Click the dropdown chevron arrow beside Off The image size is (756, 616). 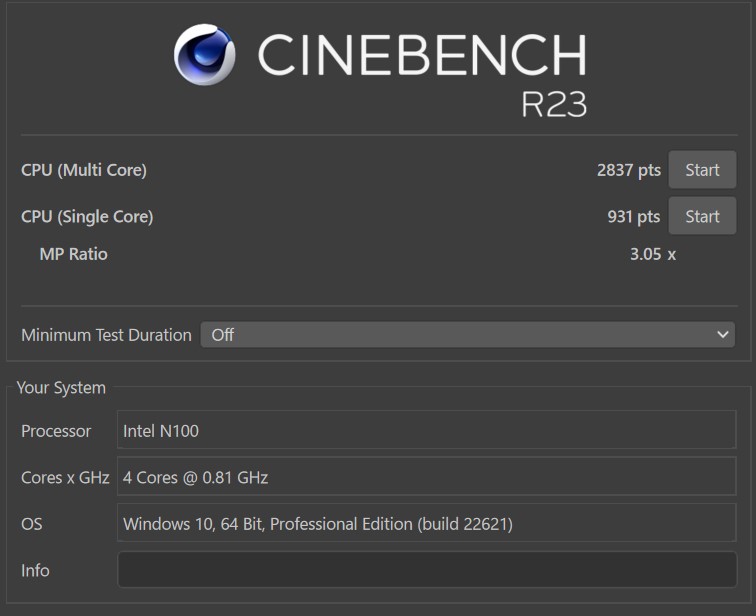coord(722,335)
